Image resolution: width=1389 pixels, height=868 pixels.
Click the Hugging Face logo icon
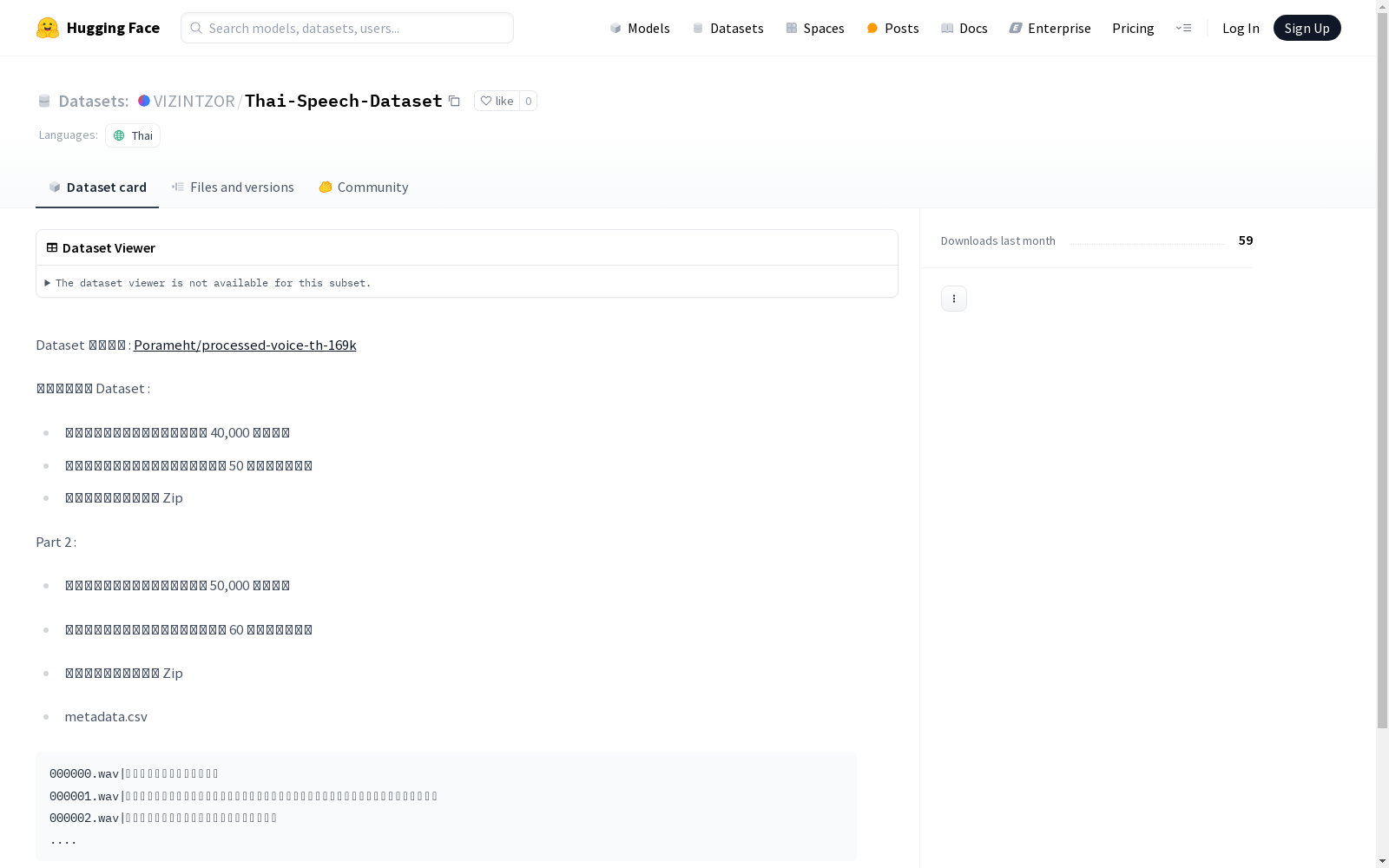pyautogui.click(x=48, y=28)
